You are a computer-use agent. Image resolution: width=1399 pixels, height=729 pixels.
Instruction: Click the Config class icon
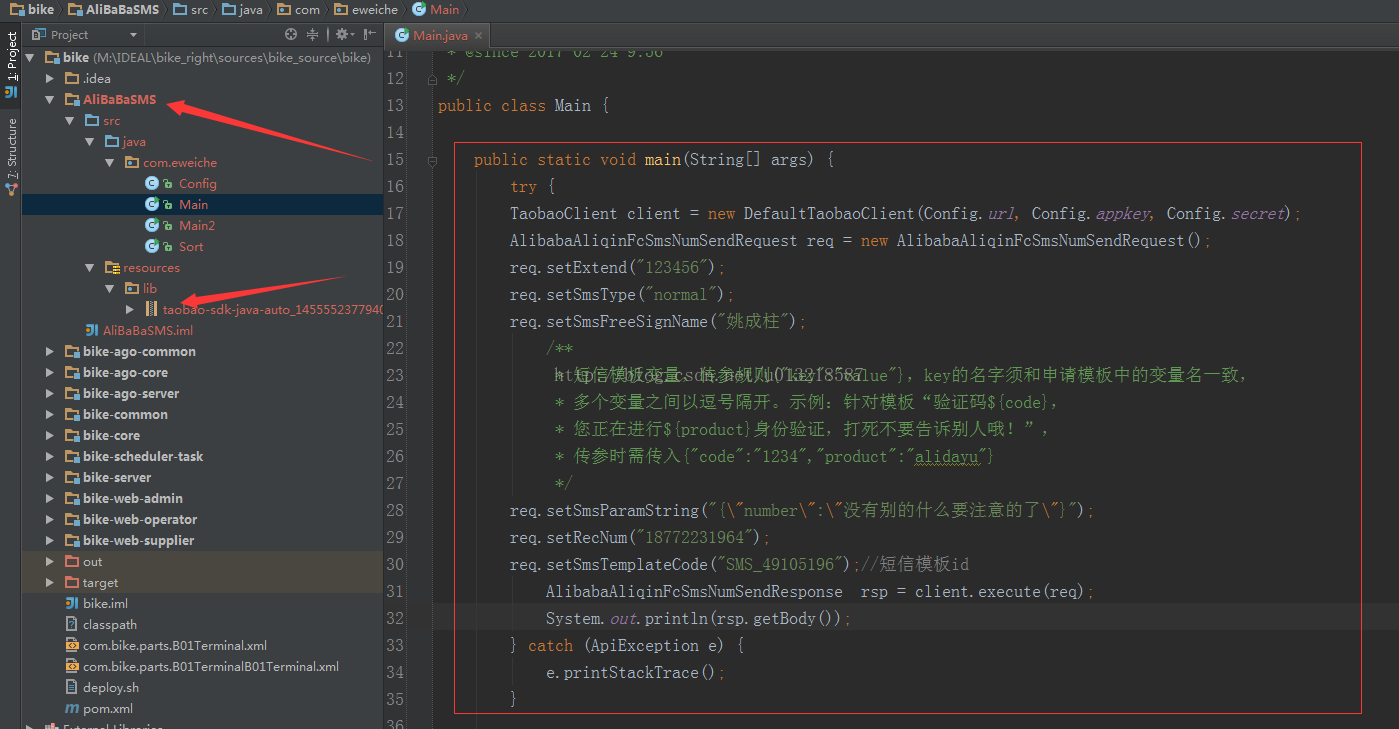[152, 183]
